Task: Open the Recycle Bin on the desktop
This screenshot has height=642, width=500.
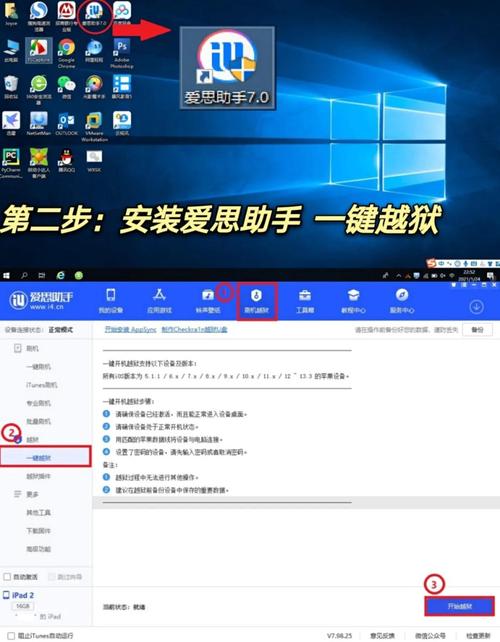Action: [x=11, y=87]
